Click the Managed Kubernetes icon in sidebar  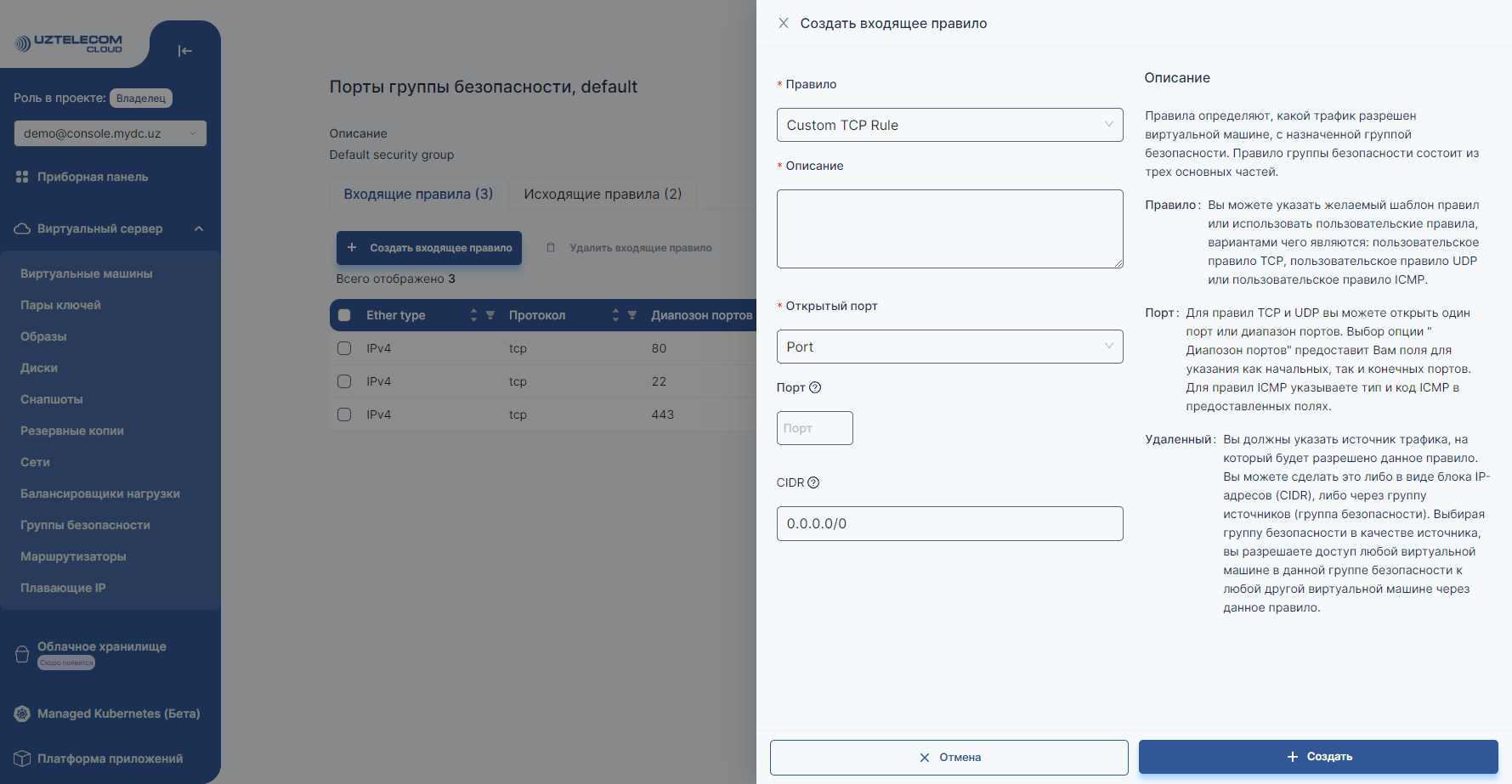pyautogui.click(x=22, y=713)
